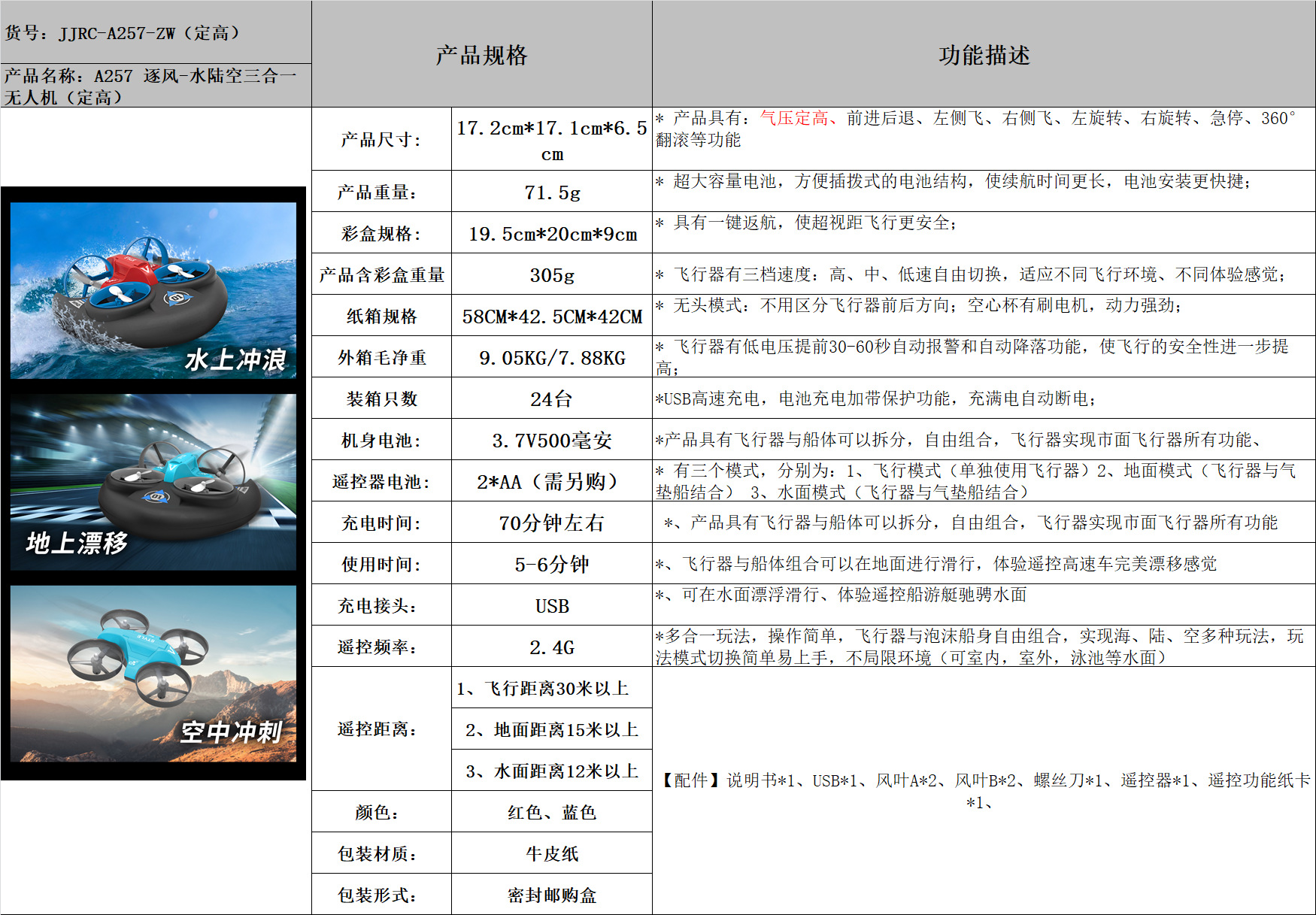Click the 产品规格 column header
This screenshot has width=1316, height=915.
[482, 54]
